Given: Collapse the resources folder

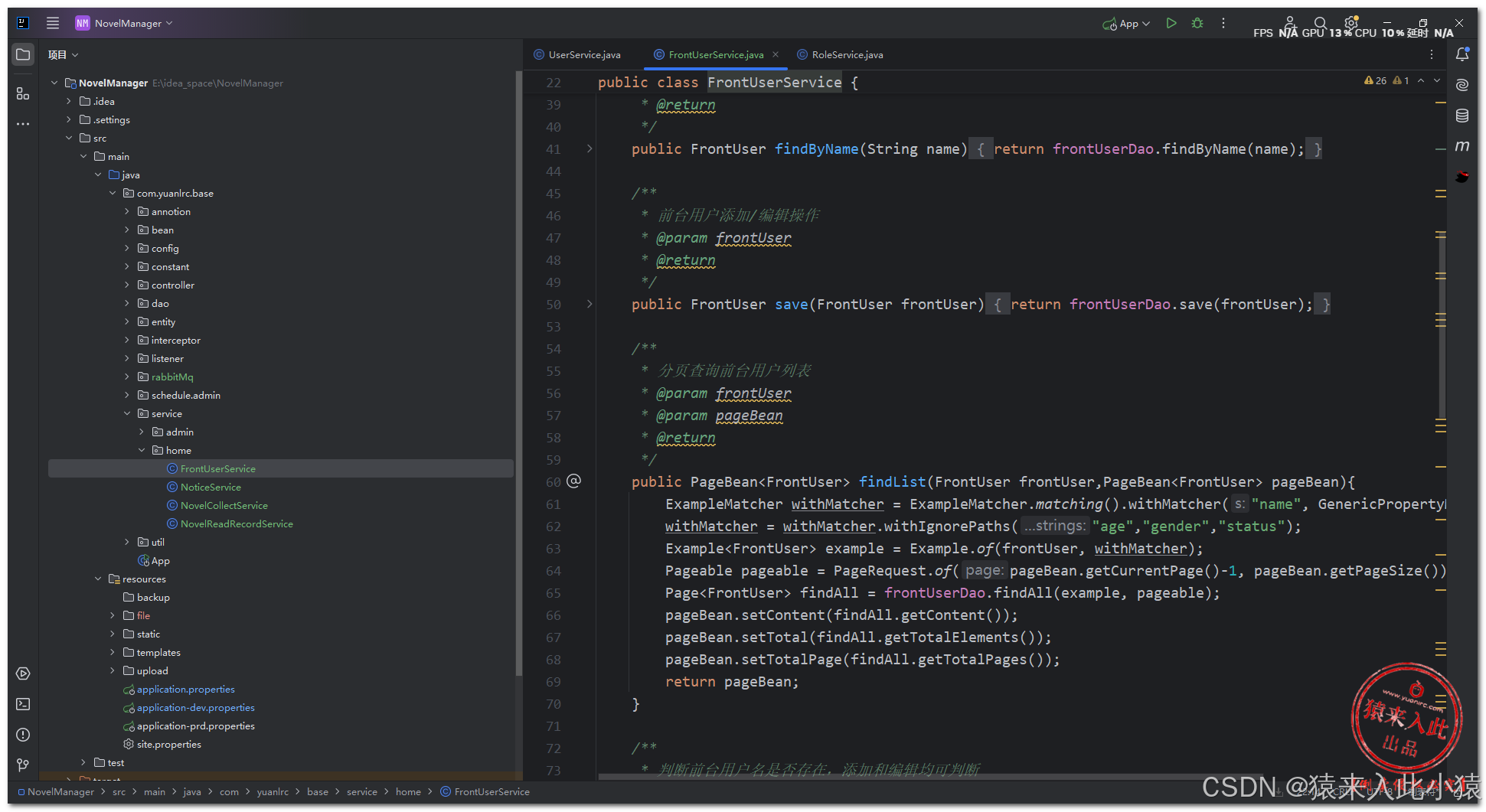Looking at the screenshot, I should click(x=98, y=579).
